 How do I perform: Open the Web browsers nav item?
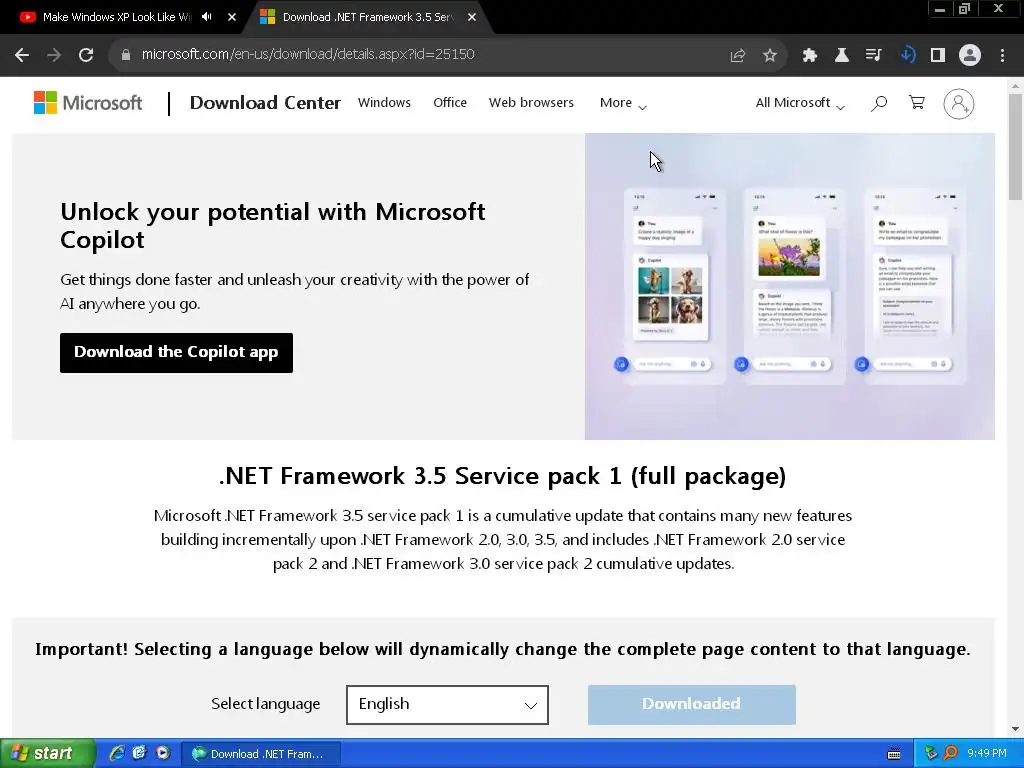[531, 103]
